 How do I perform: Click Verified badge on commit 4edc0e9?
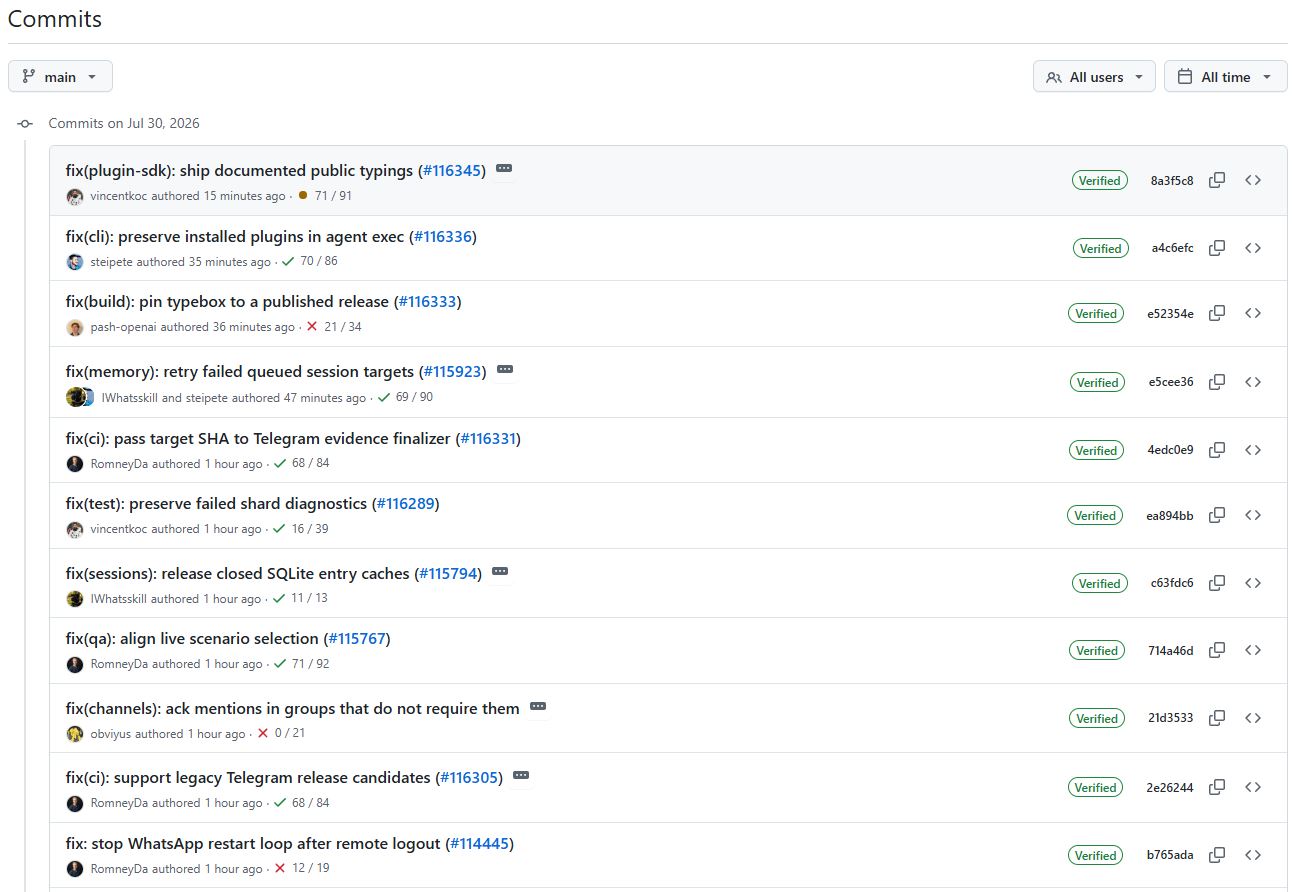[1096, 451]
